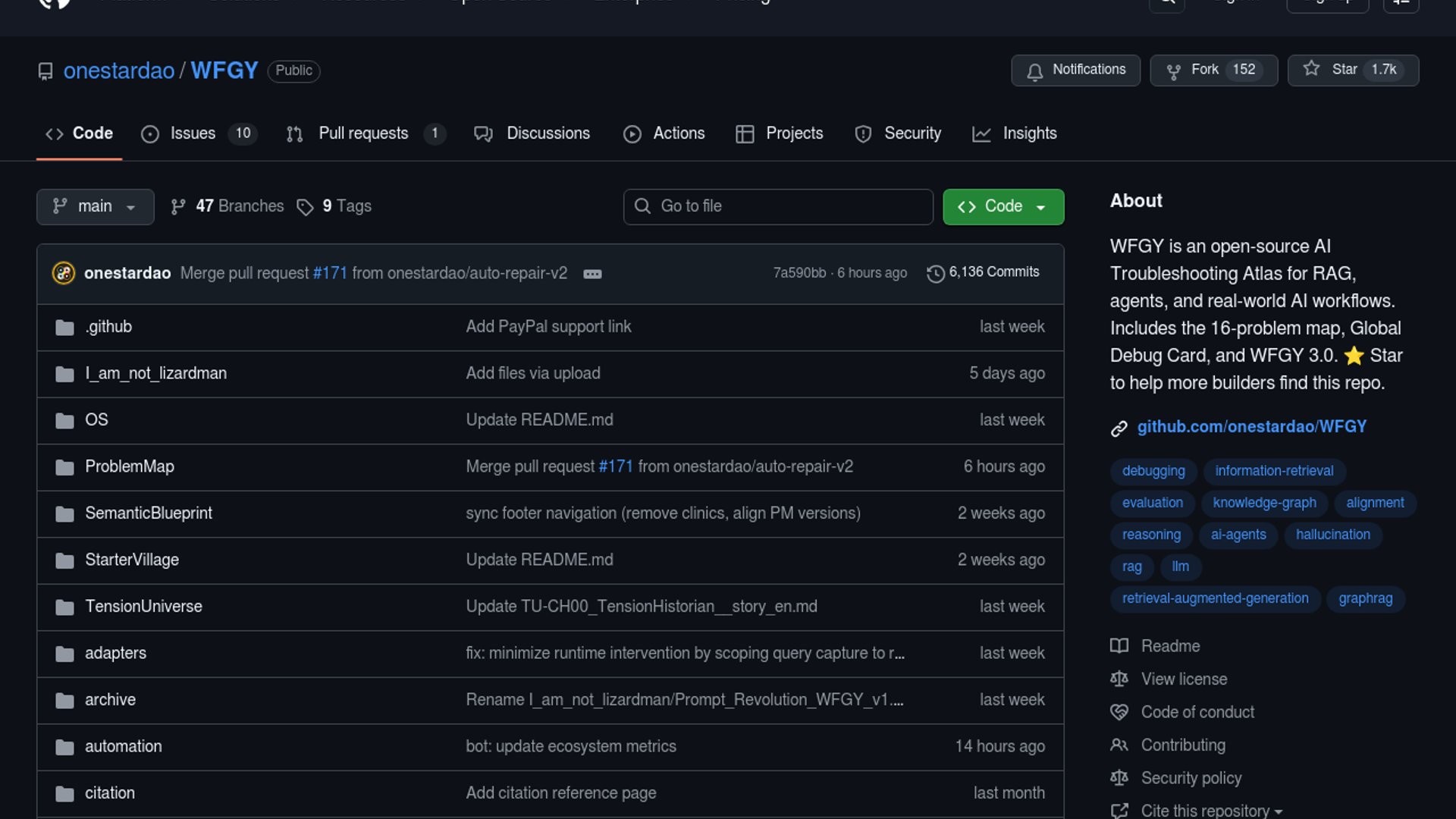1456x819 pixels.
Task: Open the ProblemMap folder
Action: pyautogui.click(x=130, y=466)
